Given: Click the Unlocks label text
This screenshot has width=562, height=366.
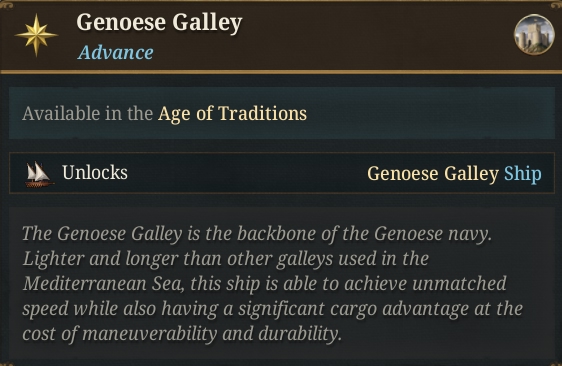Looking at the screenshot, I should (x=95, y=172).
